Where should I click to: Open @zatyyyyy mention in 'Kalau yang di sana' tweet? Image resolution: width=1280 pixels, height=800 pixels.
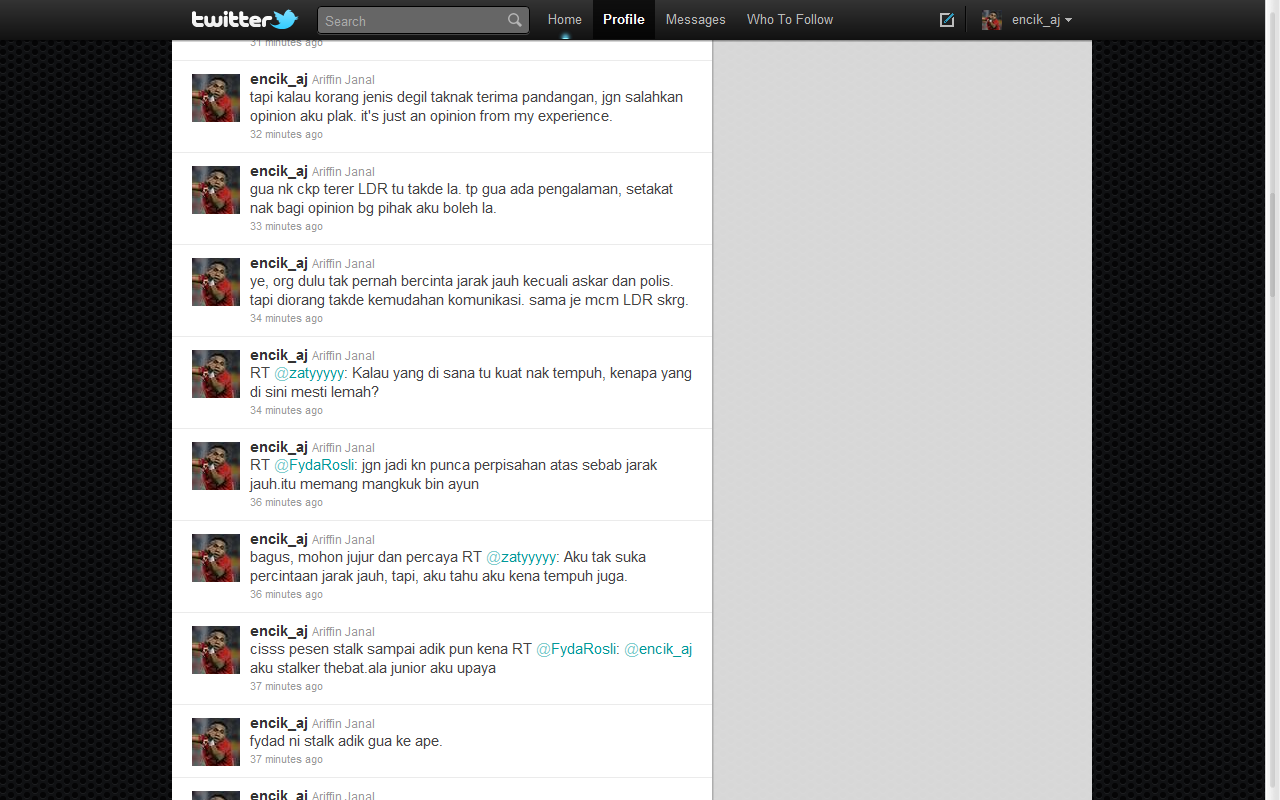(309, 373)
